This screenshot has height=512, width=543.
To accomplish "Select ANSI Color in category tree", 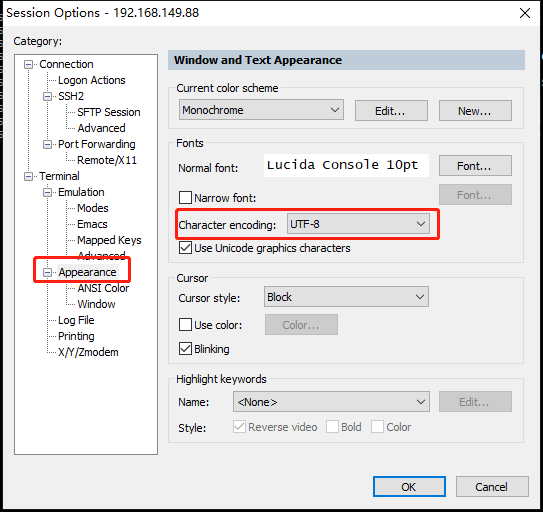I will (103, 288).
